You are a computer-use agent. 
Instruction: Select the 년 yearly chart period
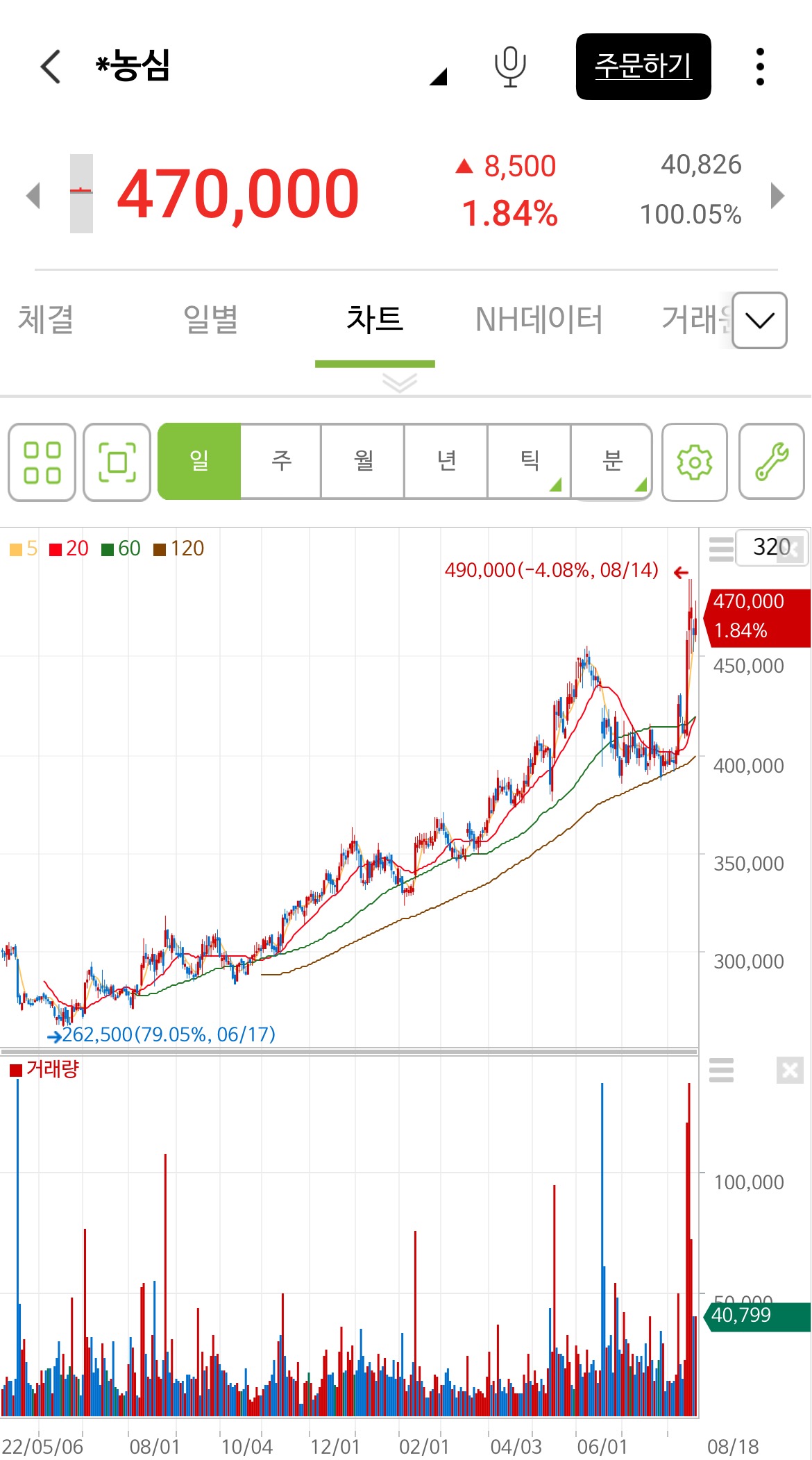click(446, 461)
